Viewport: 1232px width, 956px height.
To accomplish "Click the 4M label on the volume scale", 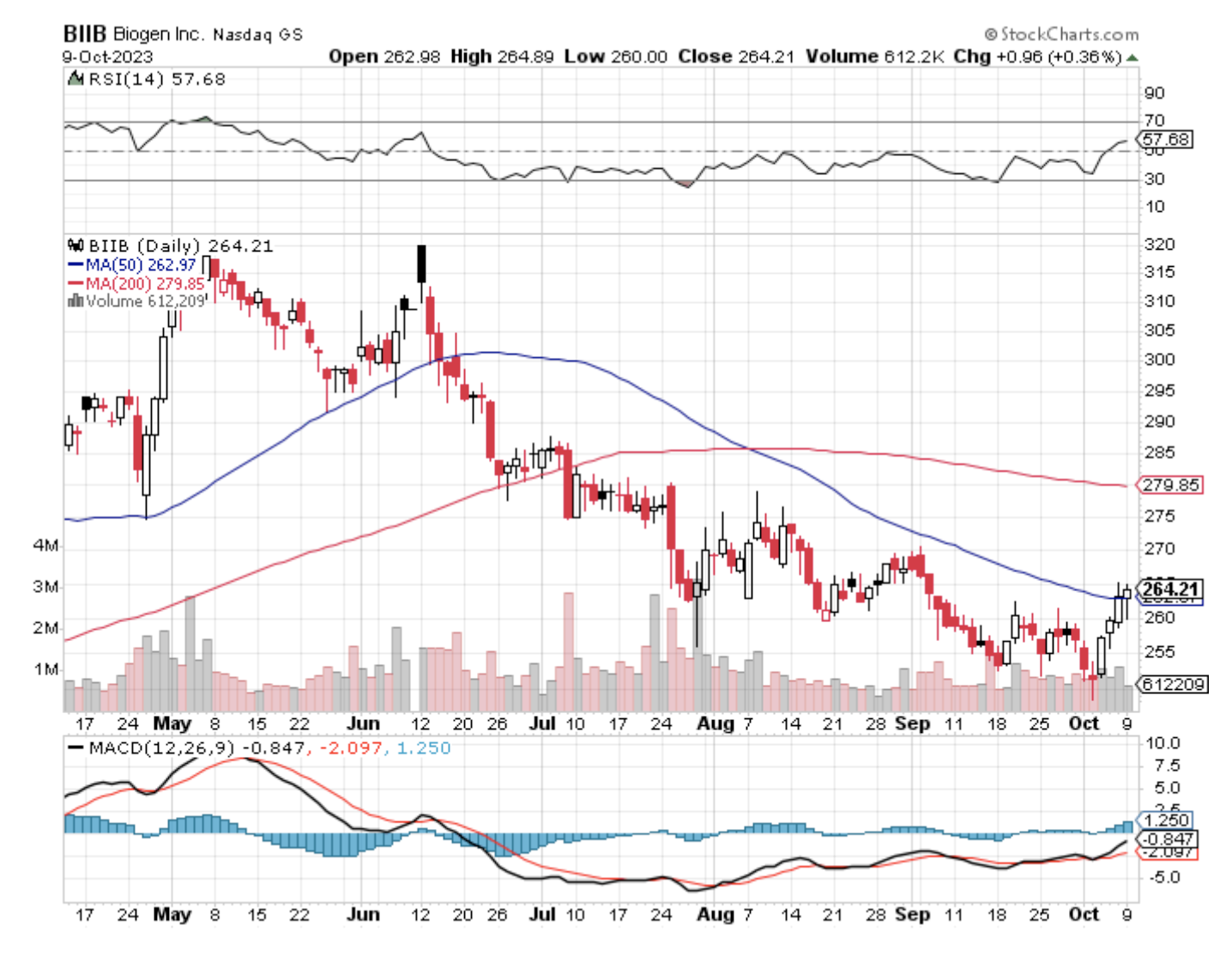I will 46,546.
